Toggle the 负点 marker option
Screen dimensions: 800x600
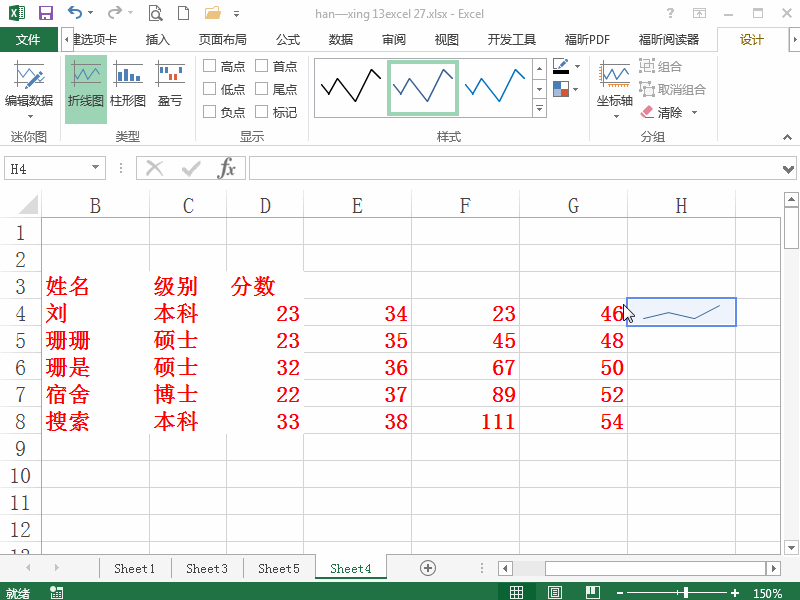[208, 112]
